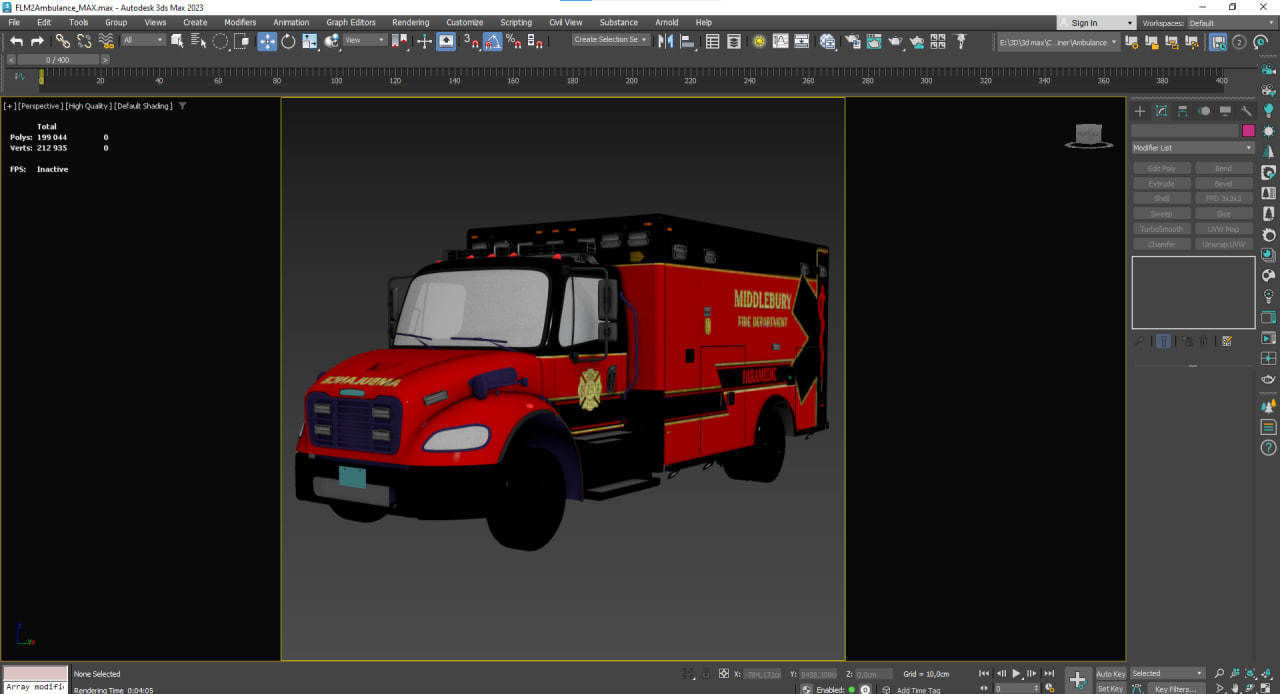Image resolution: width=1280 pixels, height=694 pixels.
Task: Select the Select and Link tool
Action: pyautogui.click(x=62, y=41)
